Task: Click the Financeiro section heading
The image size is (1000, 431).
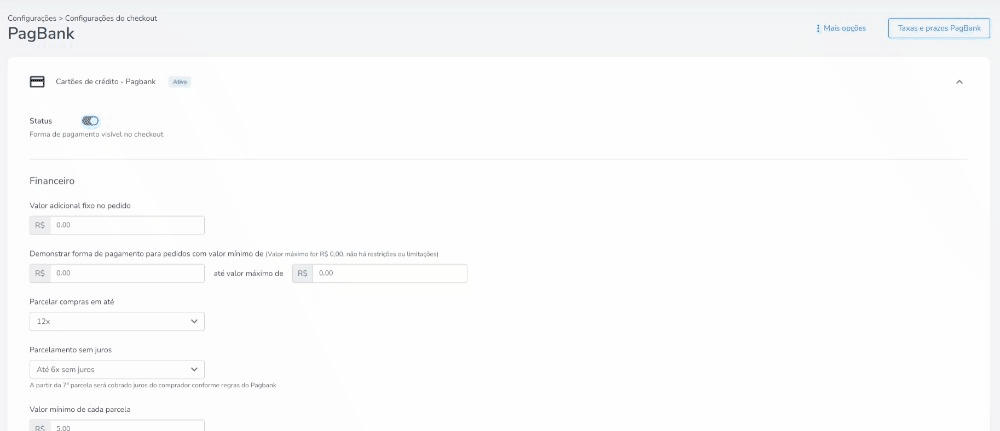Action: pyautogui.click(x=52, y=180)
